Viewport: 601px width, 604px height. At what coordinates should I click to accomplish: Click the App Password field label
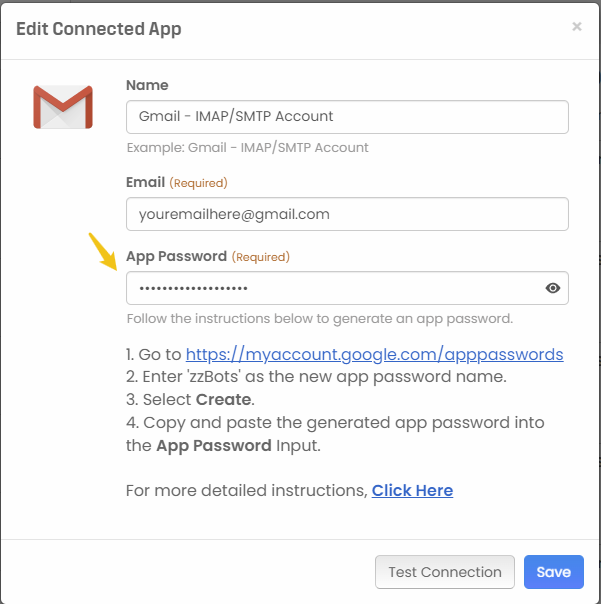(177, 257)
